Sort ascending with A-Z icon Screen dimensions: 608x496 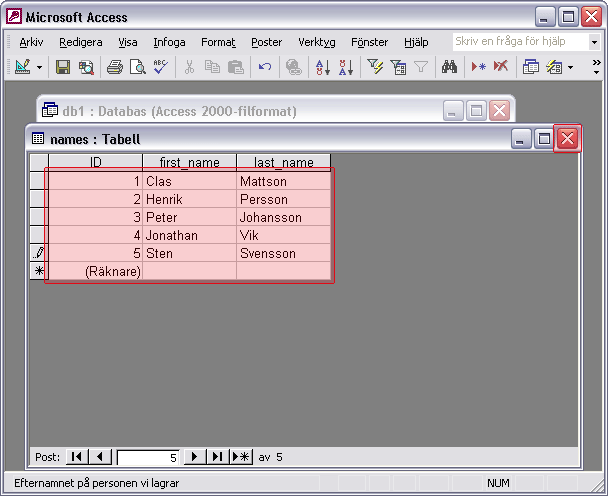(322, 67)
